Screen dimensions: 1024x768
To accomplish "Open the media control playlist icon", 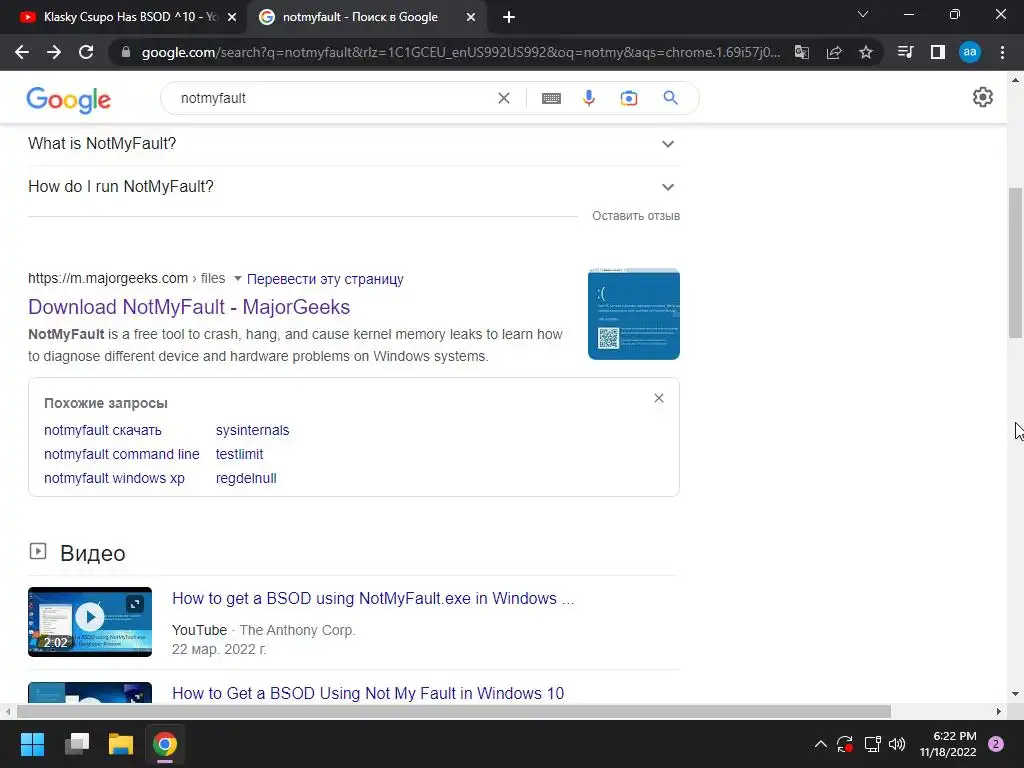I will coord(905,52).
